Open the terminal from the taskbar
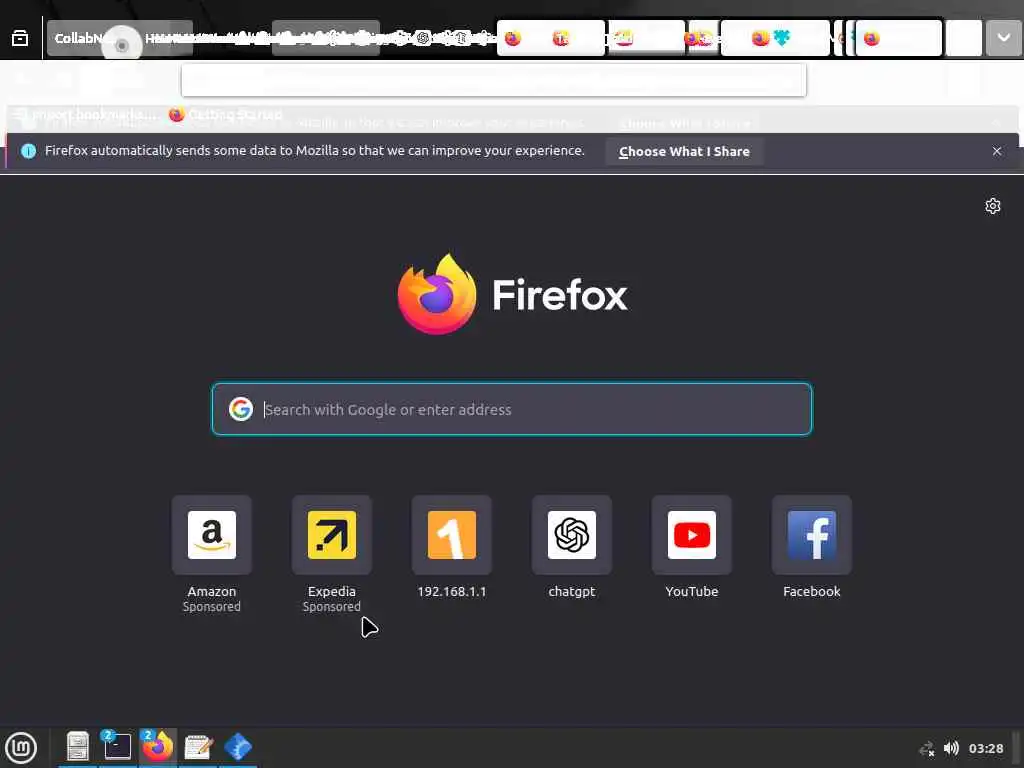The width and height of the screenshot is (1024, 768). 118,746
